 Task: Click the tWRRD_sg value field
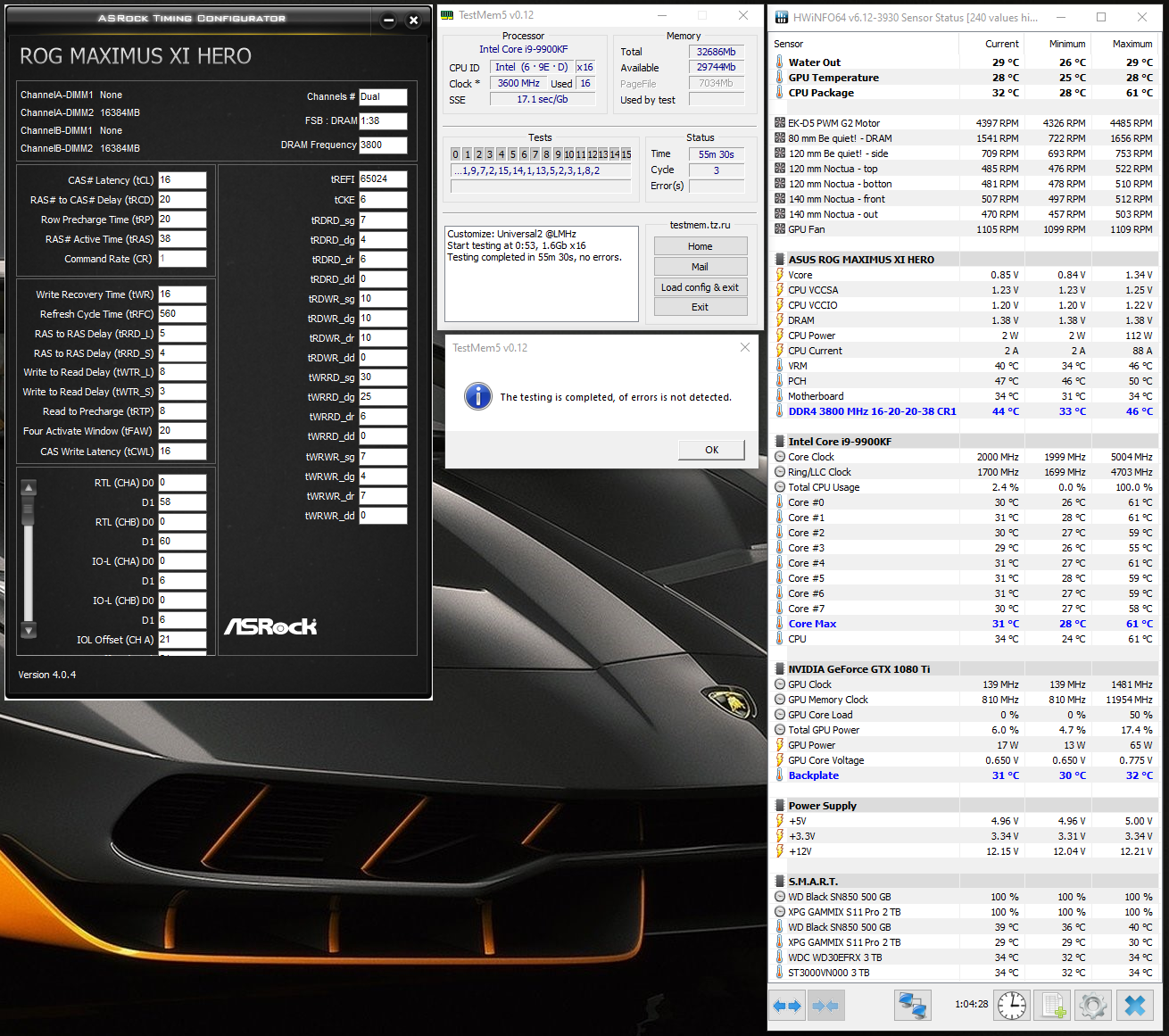pos(383,377)
